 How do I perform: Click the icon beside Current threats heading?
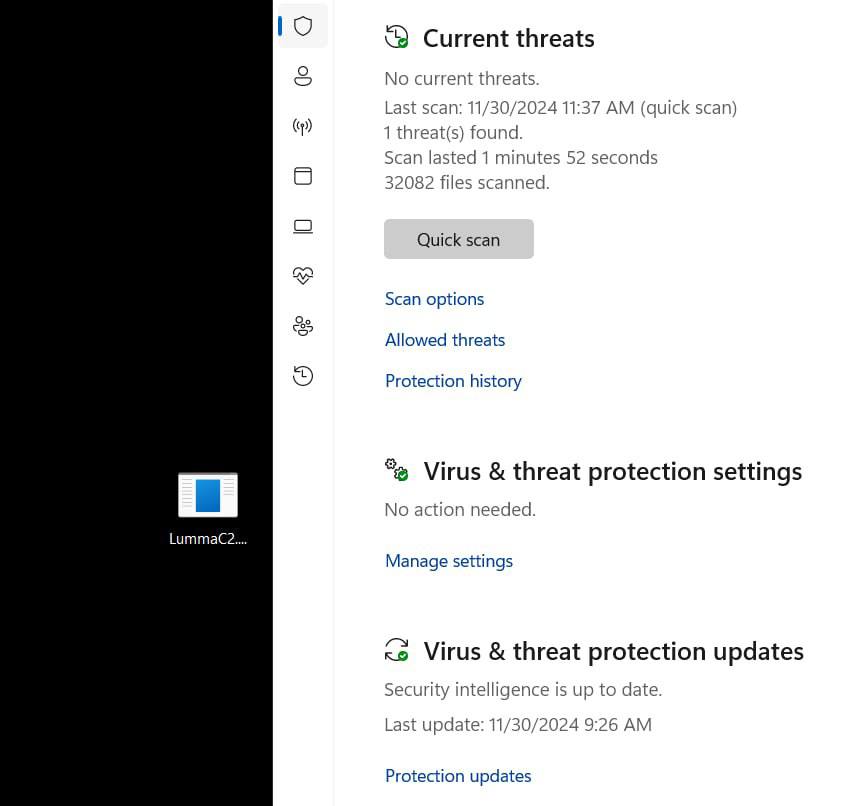click(397, 38)
